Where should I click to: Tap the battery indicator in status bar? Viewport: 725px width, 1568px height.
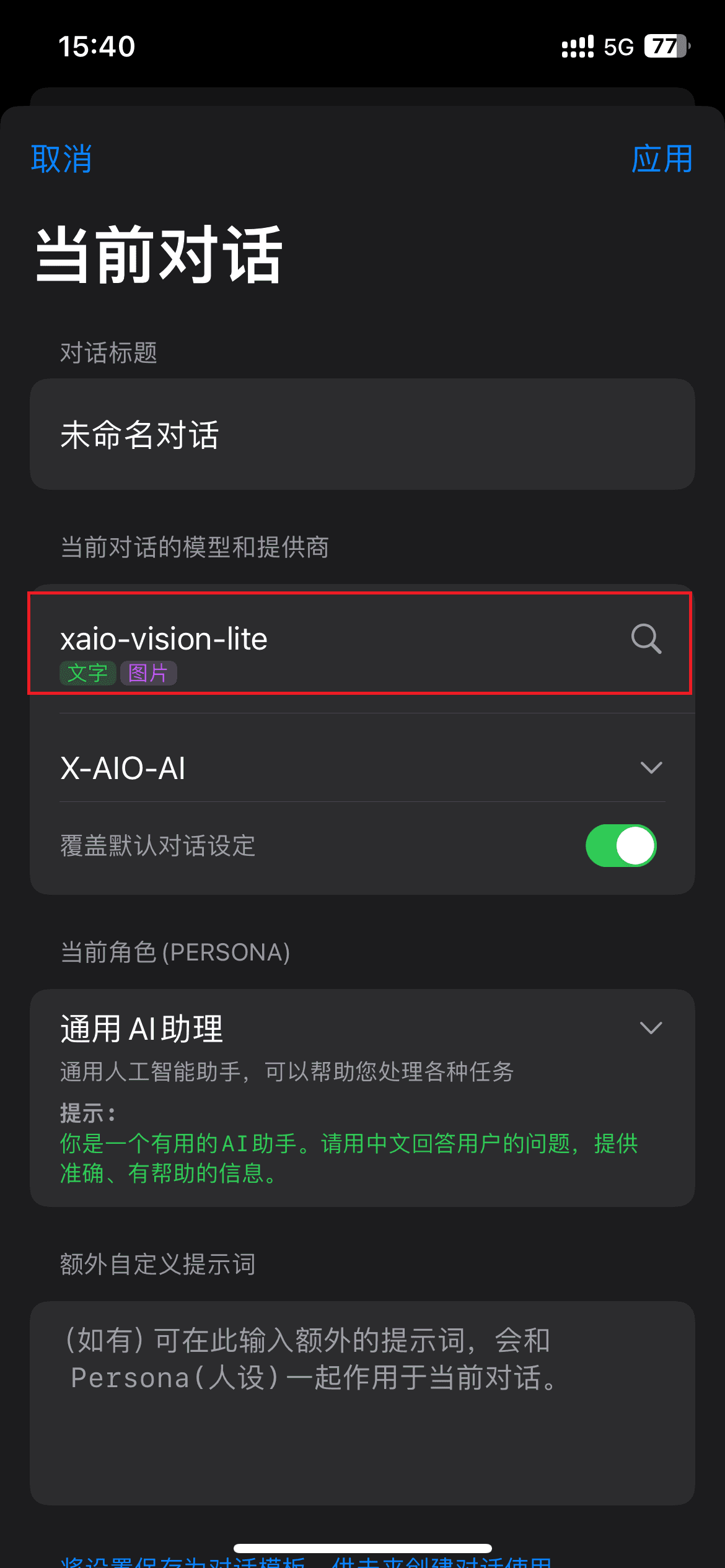click(x=667, y=46)
